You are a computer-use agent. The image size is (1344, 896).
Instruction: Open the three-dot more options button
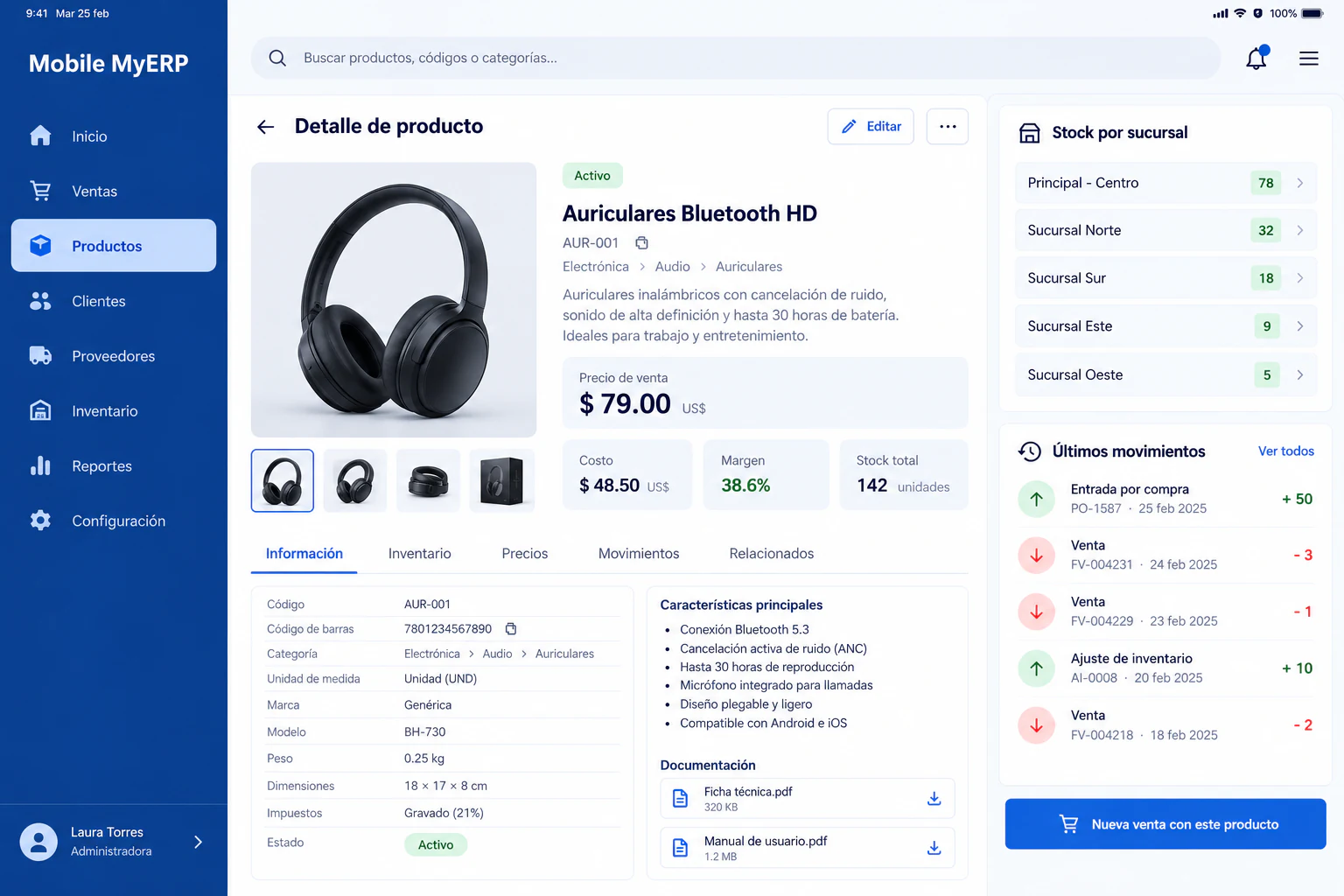(x=948, y=126)
